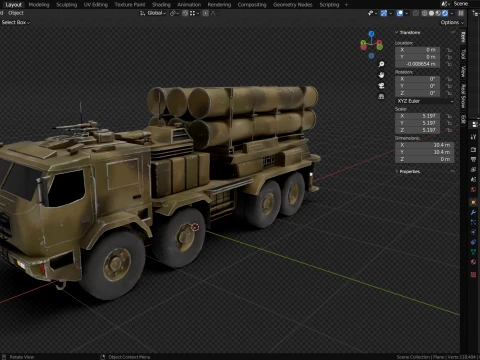Open the Modifiers wrench properties tab
This screenshot has height=360, width=480.
[473, 212]
